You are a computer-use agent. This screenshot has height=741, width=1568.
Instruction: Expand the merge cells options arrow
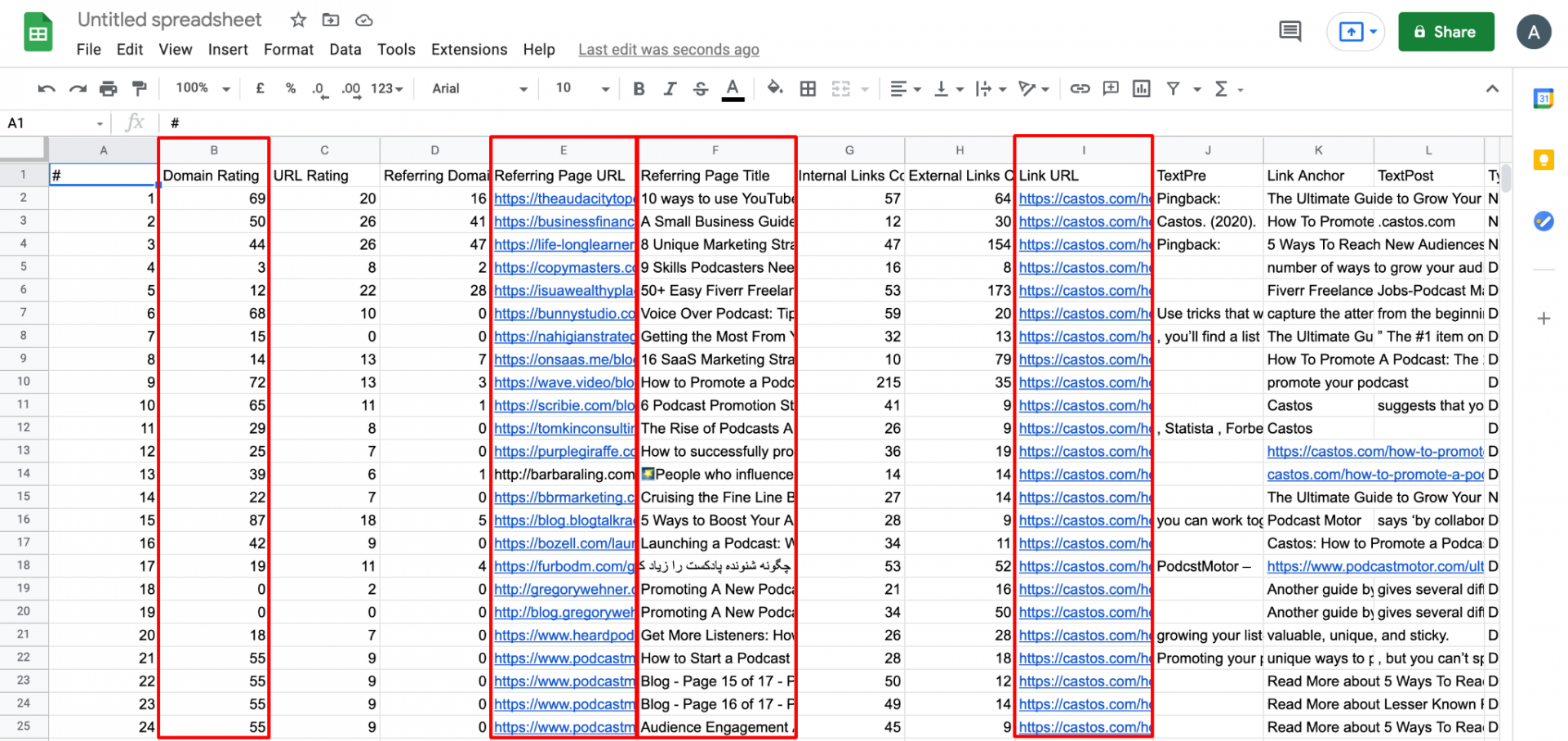pyautogui.click(x=864, y=90)
